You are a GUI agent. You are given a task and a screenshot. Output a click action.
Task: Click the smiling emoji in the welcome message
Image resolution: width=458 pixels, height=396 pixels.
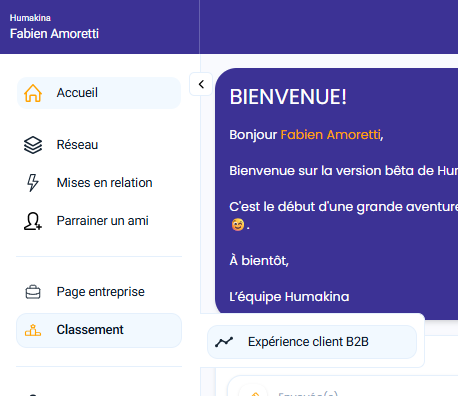(x=238, y=225)
